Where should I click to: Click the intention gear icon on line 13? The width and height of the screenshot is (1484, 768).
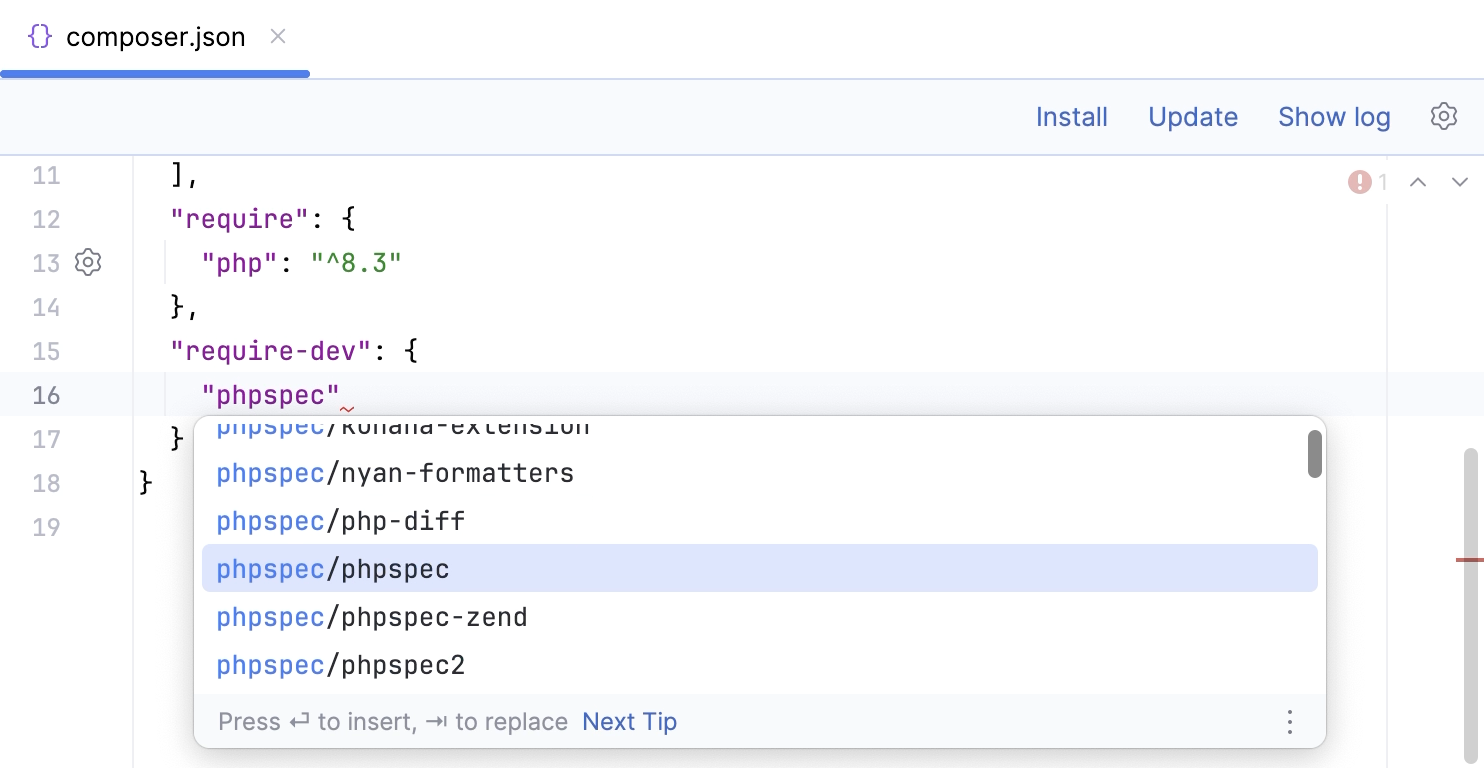tap(87, 262)
